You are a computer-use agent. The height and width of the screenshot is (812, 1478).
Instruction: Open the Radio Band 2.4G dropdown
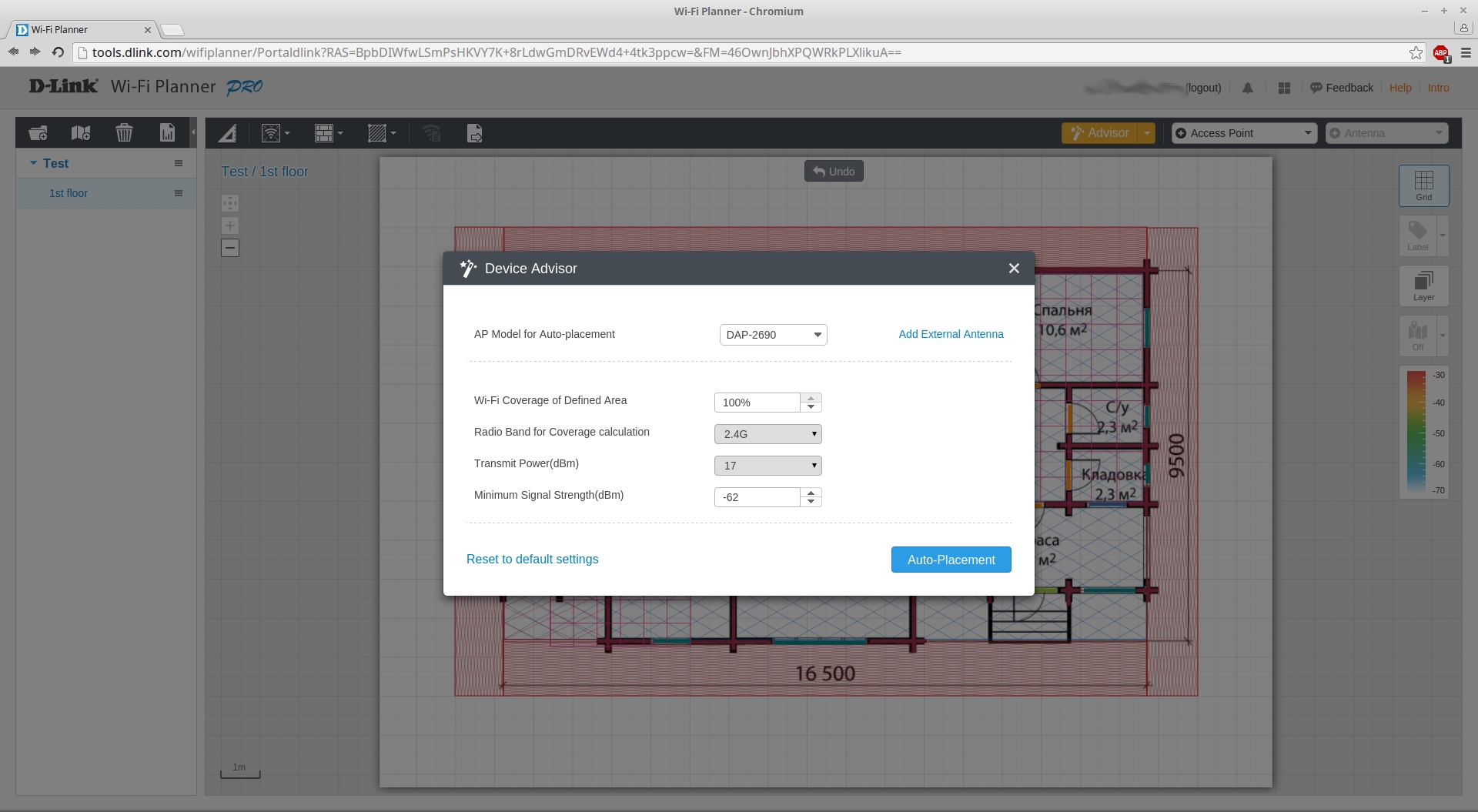pos(767,434)
